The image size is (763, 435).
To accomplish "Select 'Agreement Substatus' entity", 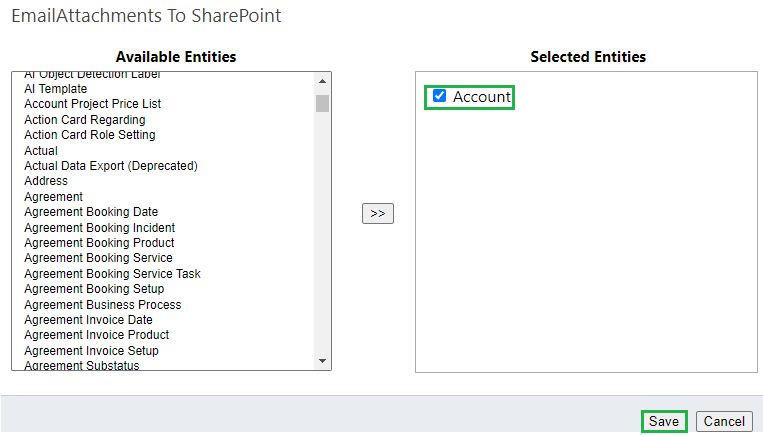I will pyautogui.click(x=82, y=365).
